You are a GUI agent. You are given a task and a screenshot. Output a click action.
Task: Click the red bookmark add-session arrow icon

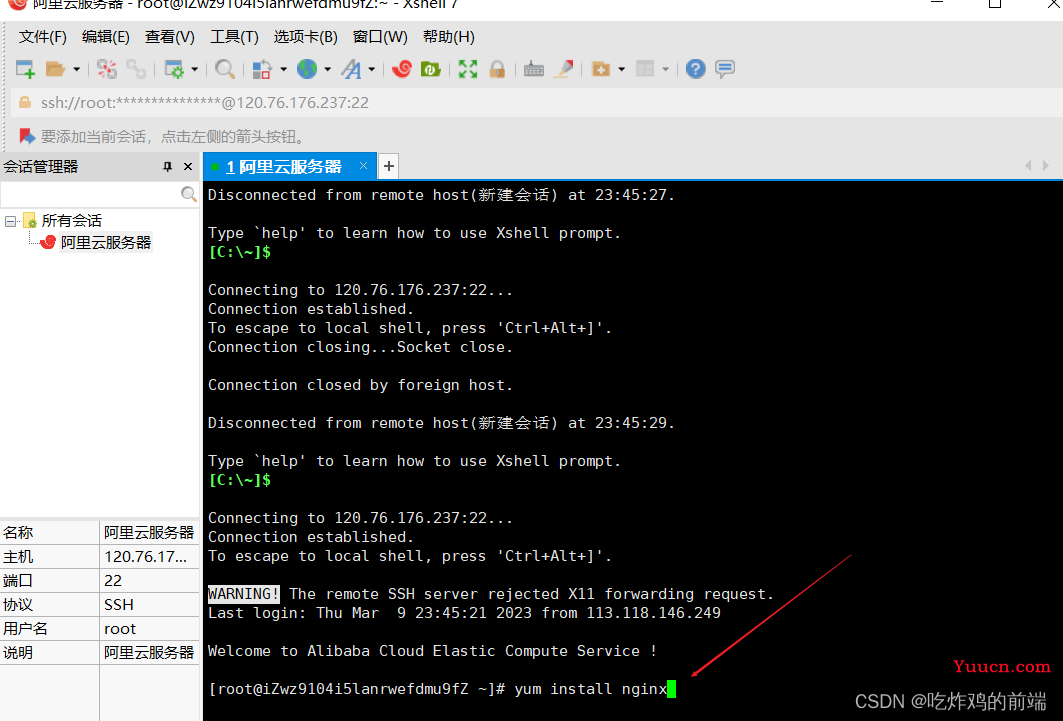pos(27,136)
